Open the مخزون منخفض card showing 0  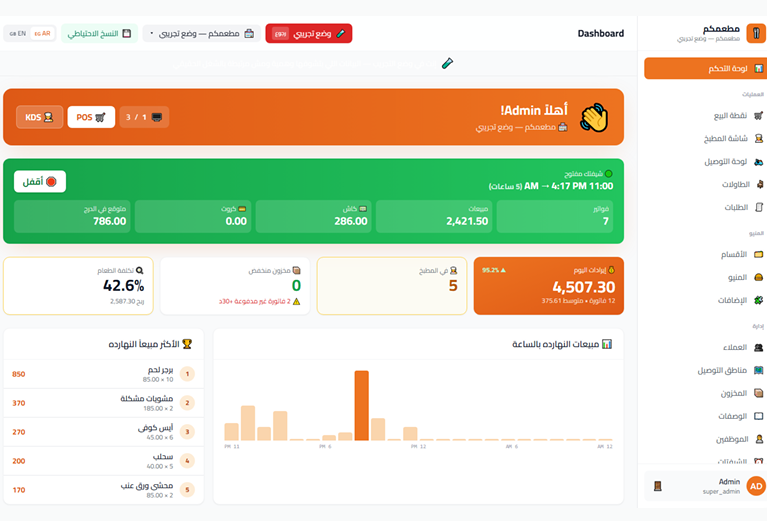235,286
